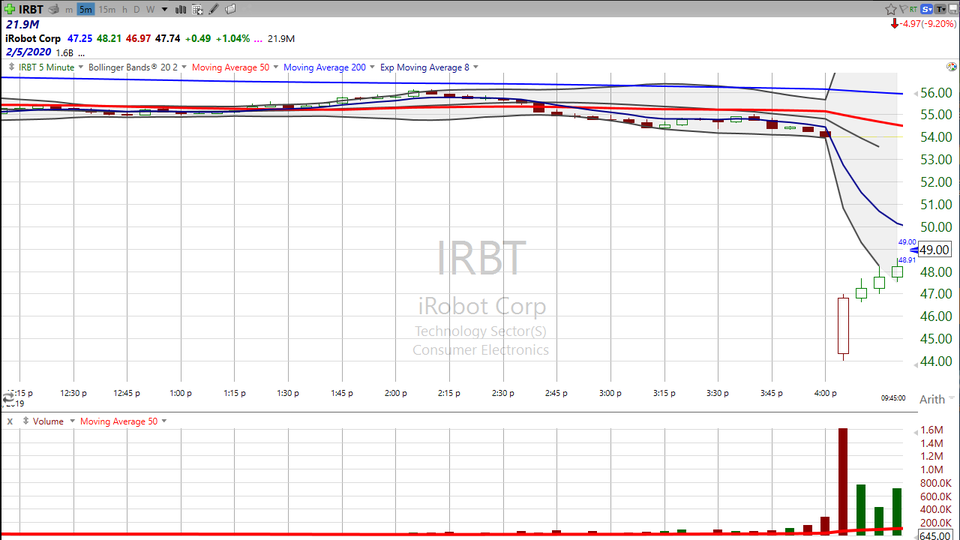Image resolution: width=960 pixels, height=540 pixels.
Task: Click the green high price 48.21
Action: click(x=109, y=39)
